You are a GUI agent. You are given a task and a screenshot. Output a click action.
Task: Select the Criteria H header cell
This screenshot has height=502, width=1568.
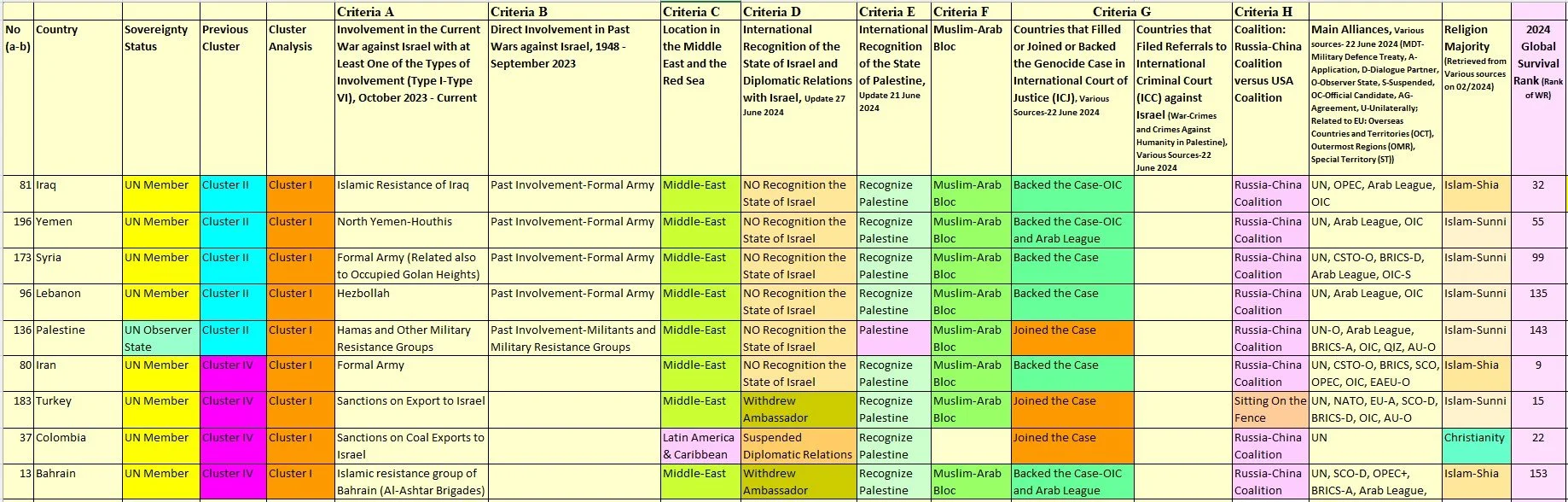(x=1269, y=11)
